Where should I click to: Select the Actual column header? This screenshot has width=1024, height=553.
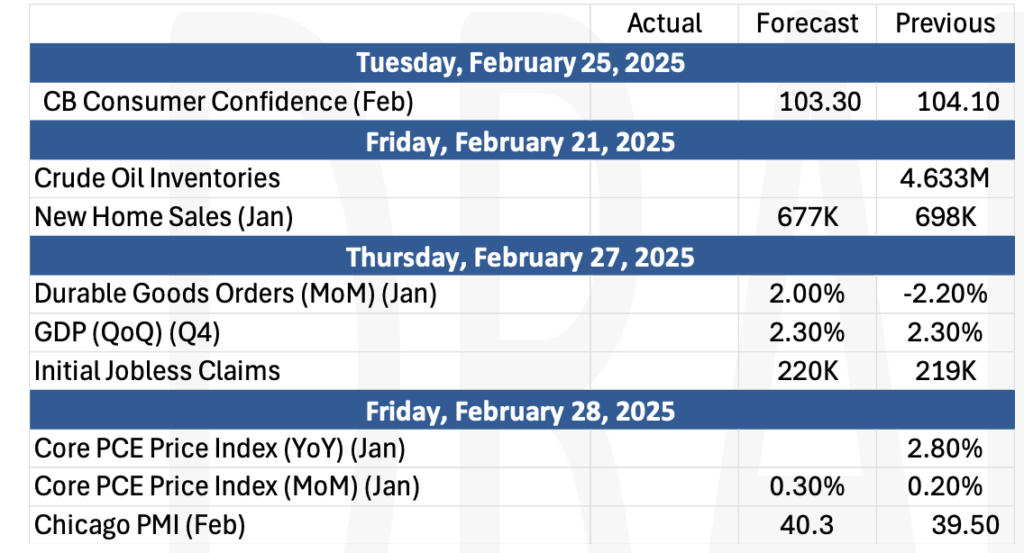[664, 24]
